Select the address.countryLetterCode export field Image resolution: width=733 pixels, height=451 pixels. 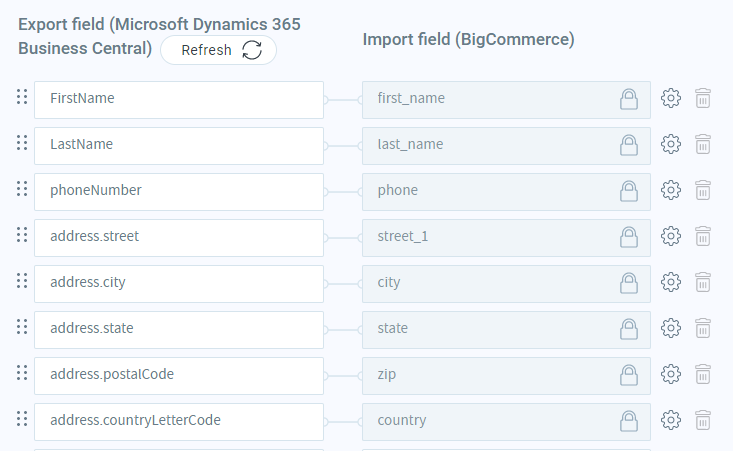179,422
